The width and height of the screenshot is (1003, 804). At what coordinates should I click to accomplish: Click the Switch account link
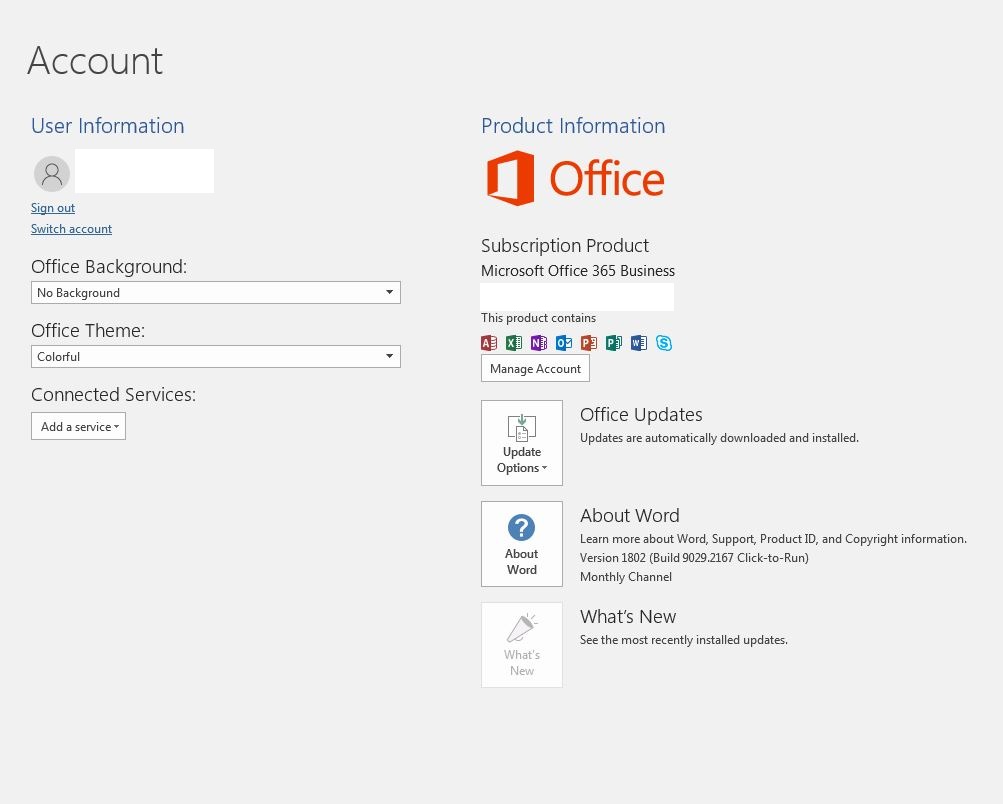72,229
